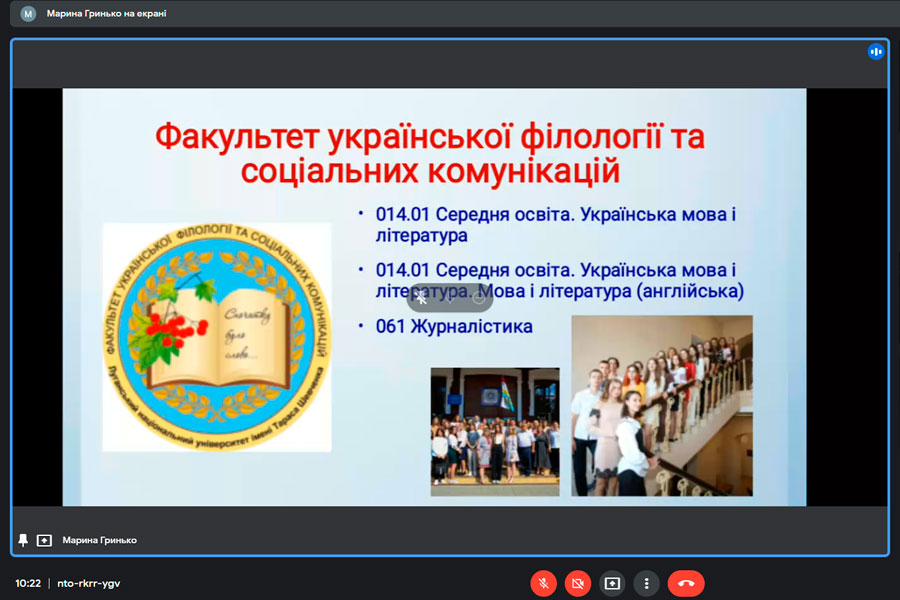This screenshot has width=900, height=600.
Task: Click the faculty emblem logo on slide
Action: click(217, 337)
